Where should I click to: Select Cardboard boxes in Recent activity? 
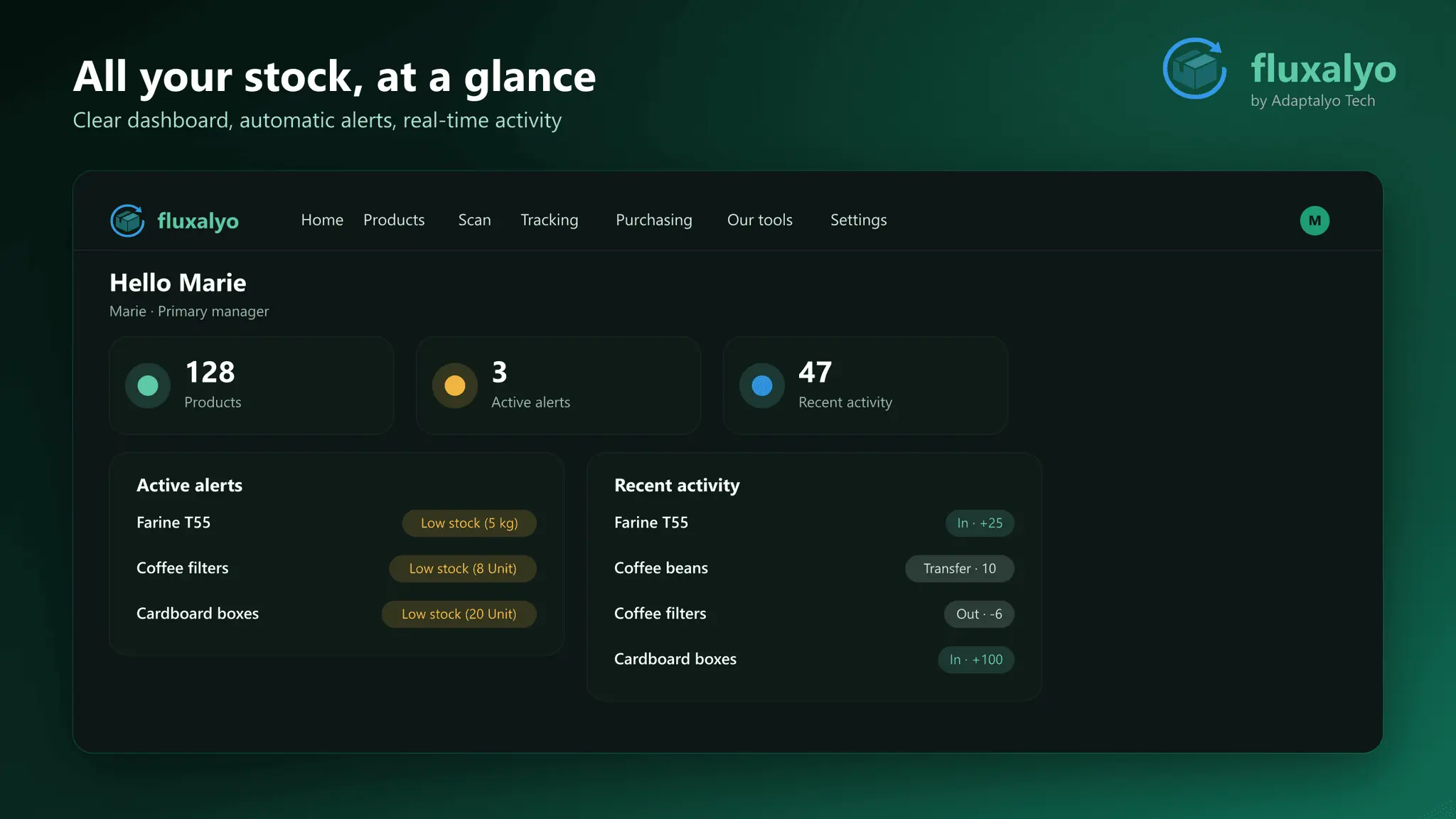tap(675, 659)
